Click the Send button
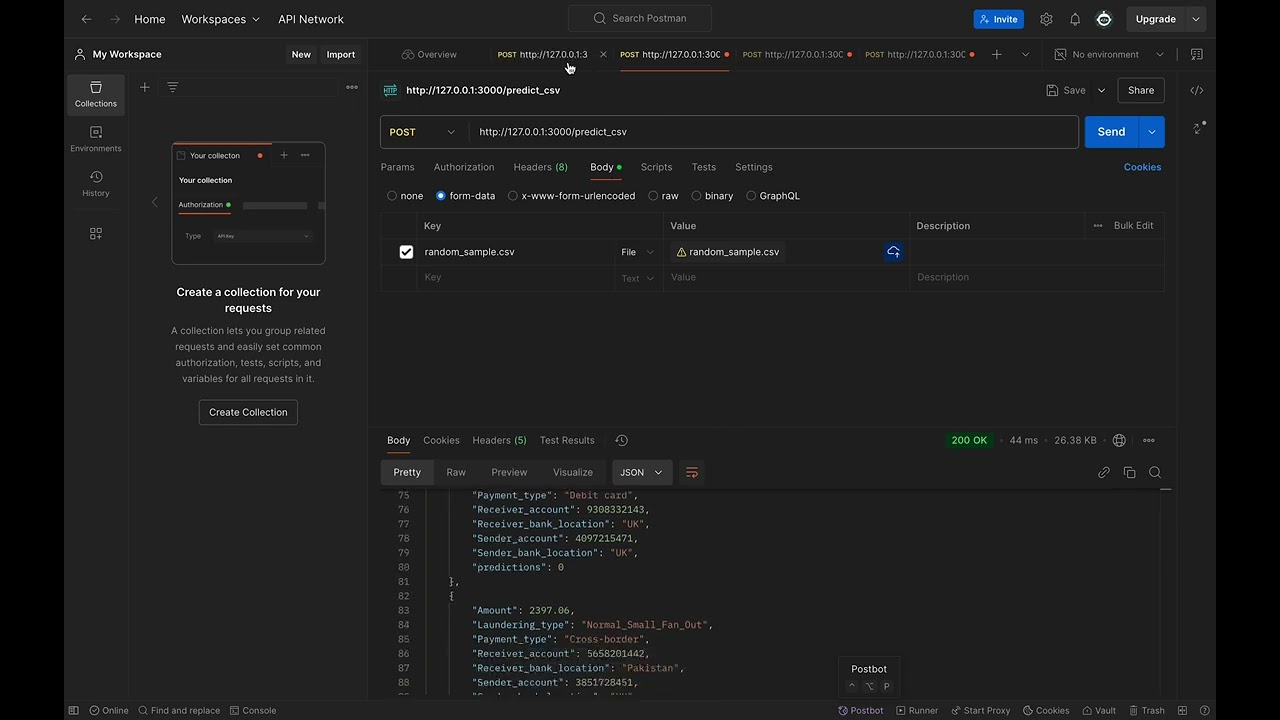 (1111, 132)
